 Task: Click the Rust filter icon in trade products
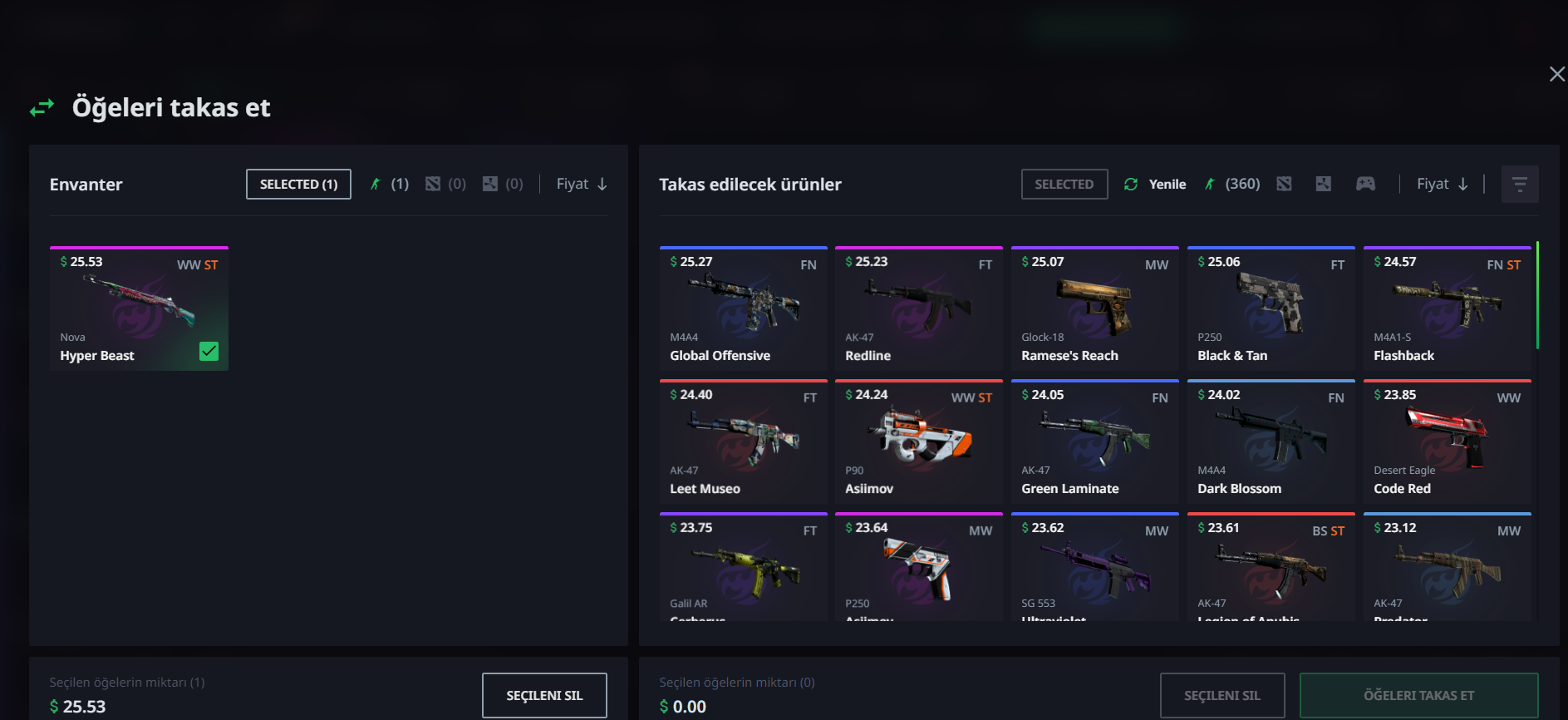coord(1324,184)
